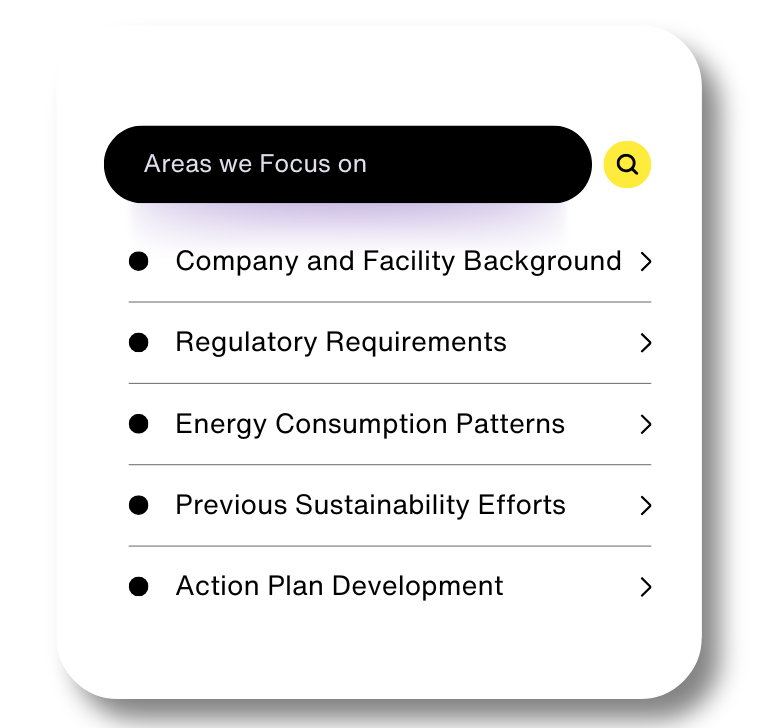
Task: Choose the Previous Sustainability Efforts label
Action: click(x=370, y=505)
